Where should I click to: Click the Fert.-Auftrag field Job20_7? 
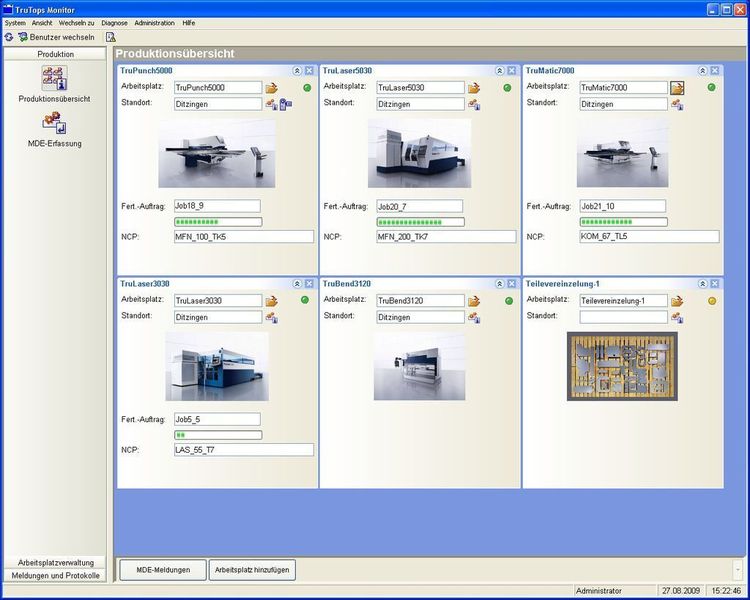(x=419, y=206)
